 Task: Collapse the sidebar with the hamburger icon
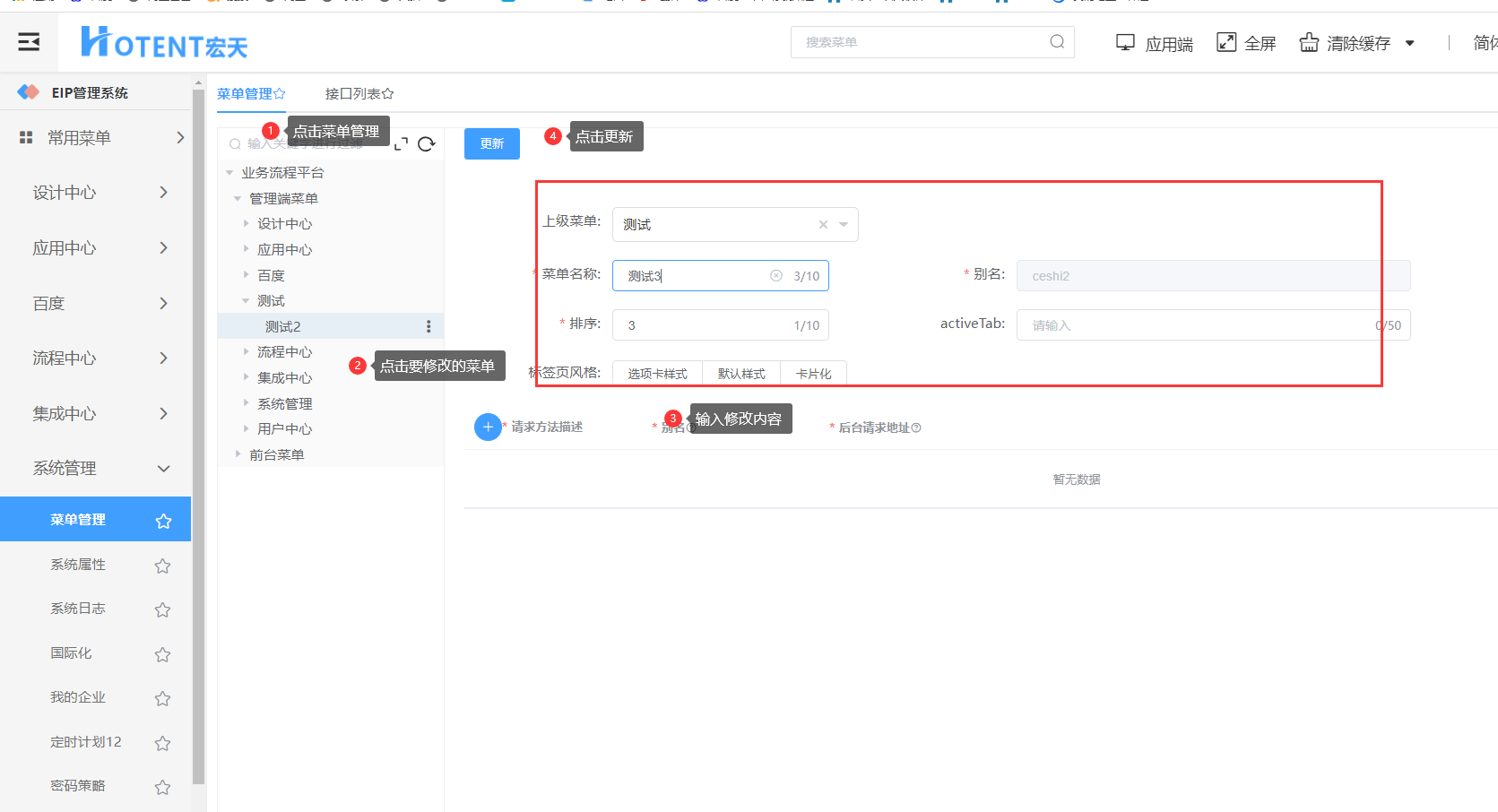tap(29, 42)
